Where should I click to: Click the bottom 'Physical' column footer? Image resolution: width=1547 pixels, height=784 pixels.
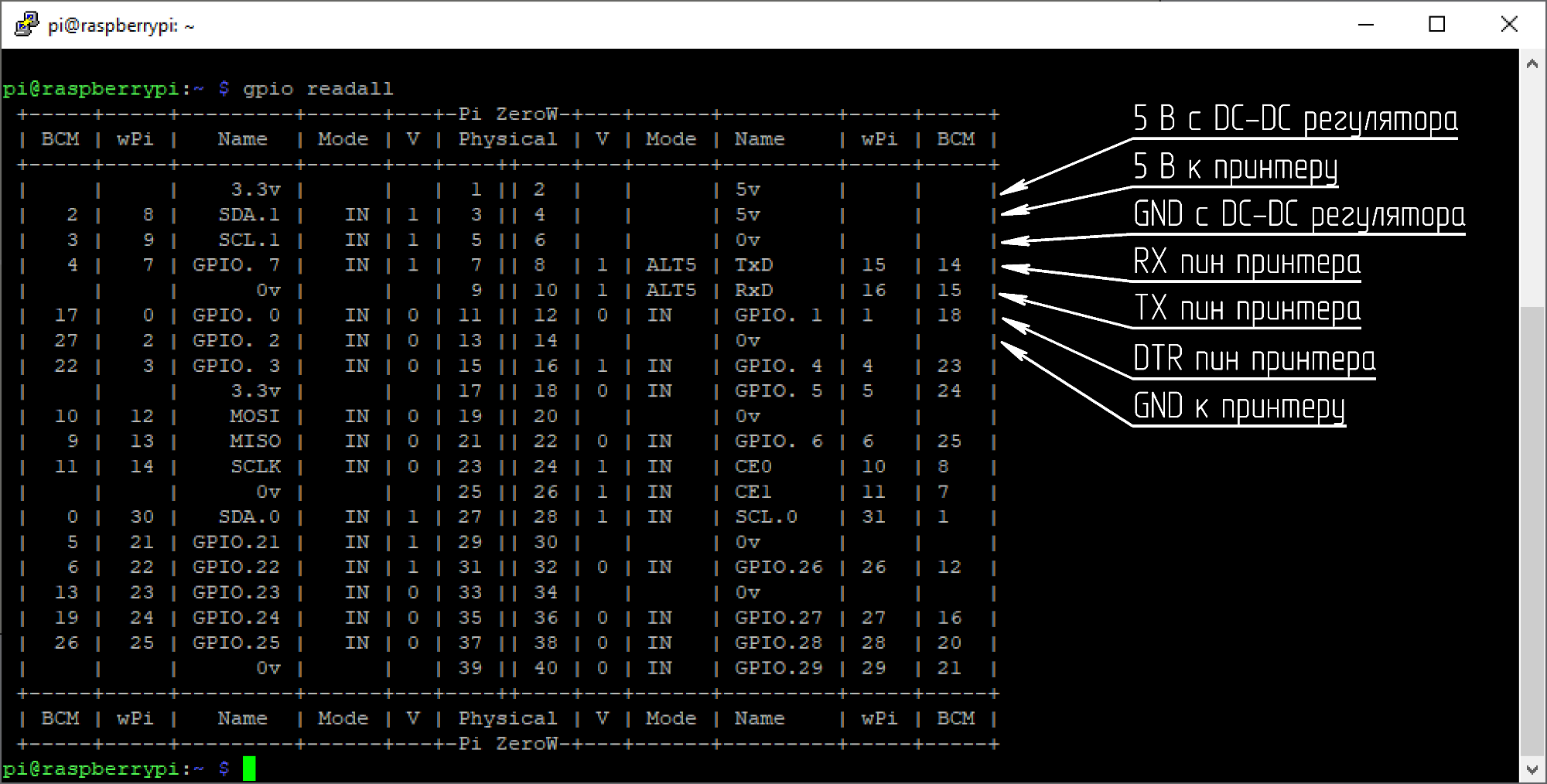coord(507,718)
